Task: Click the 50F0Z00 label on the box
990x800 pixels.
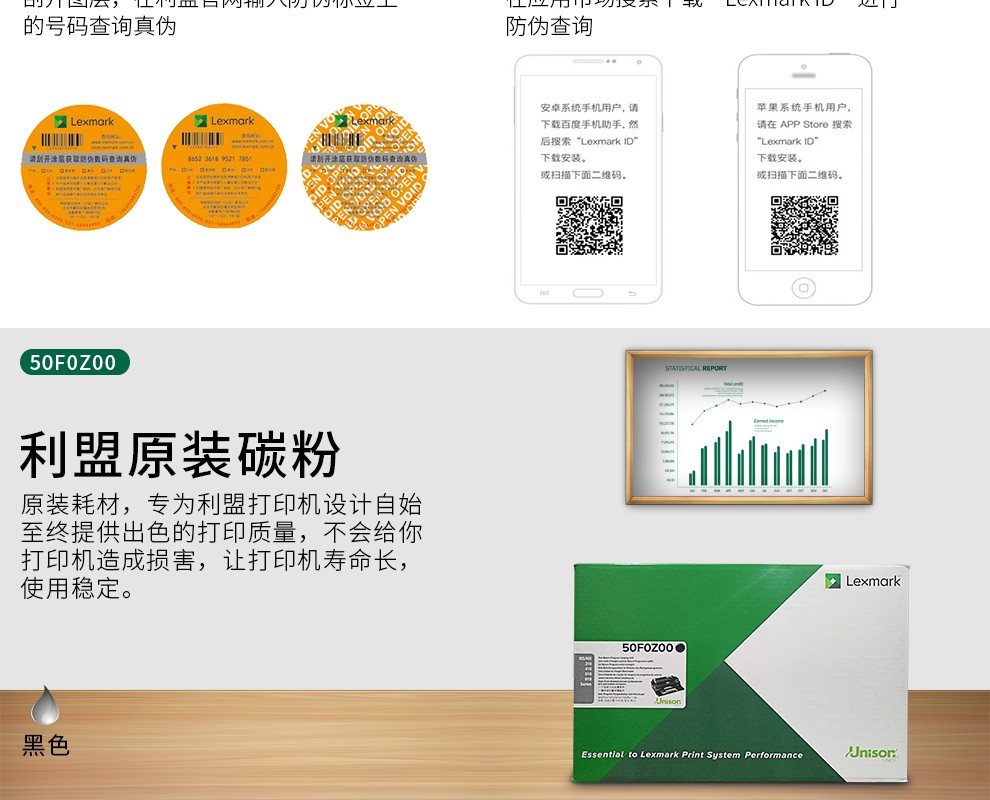Action: click(x=629, y=674)
